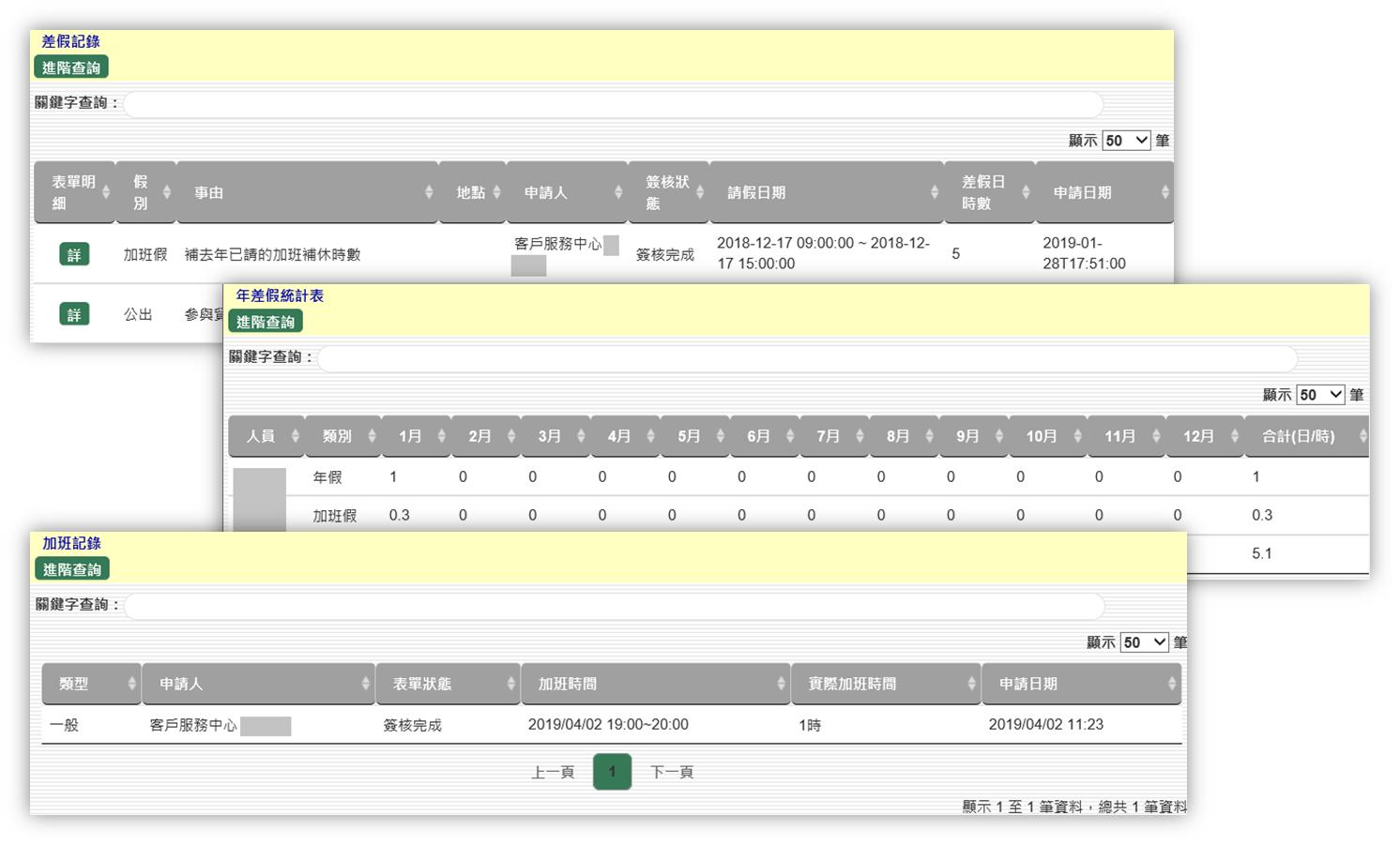This screenshot has width=1400, height=845.
Task: Click 簽核完成 status in leave records
Action: click(665, 254)
